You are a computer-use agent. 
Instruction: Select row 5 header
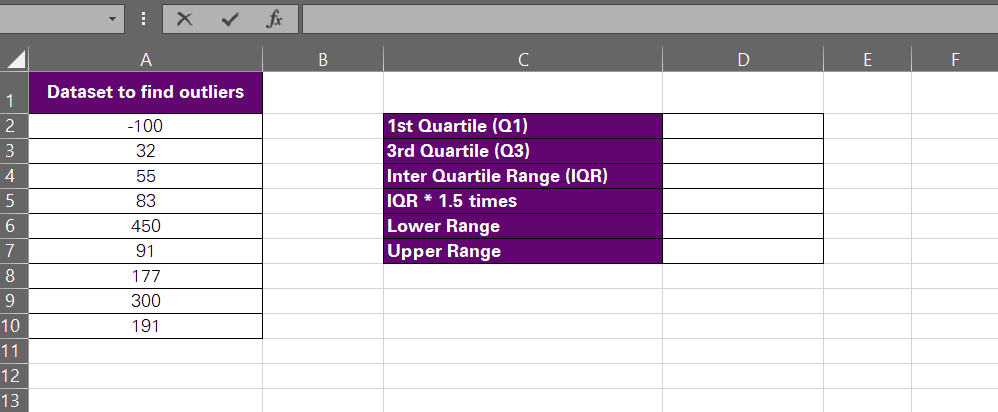click(x=14, y=201)
